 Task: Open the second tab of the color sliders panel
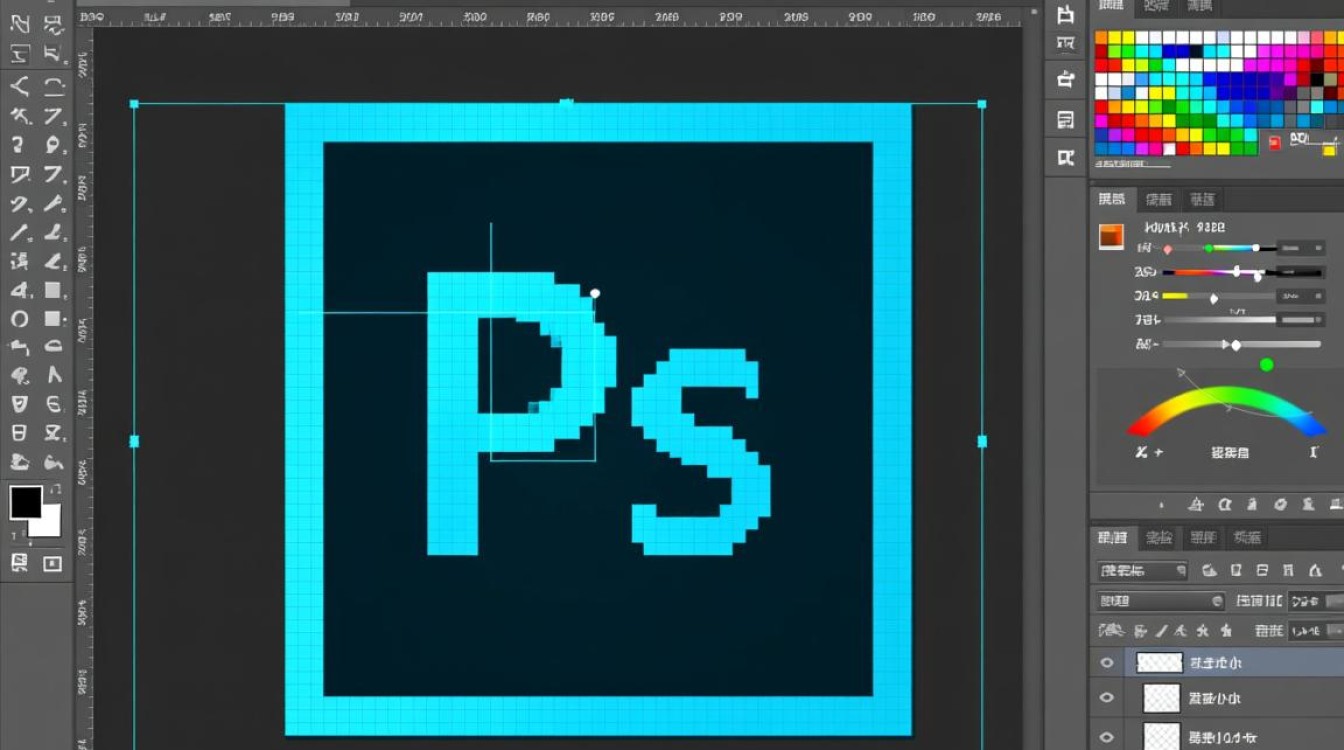pyautogui.click(x=1159, y=199)
